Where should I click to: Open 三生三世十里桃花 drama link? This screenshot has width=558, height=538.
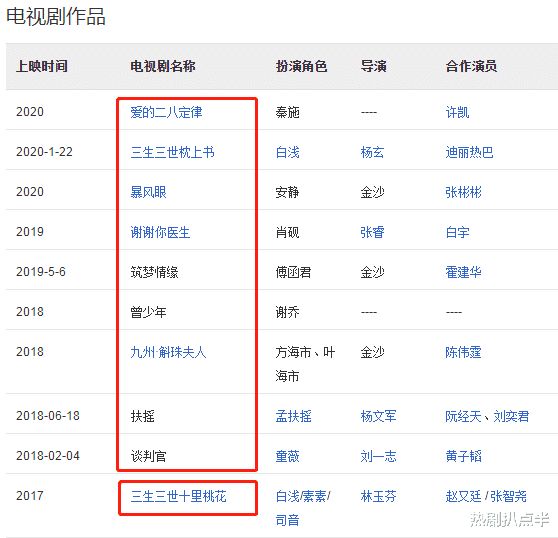coord(178,496)
